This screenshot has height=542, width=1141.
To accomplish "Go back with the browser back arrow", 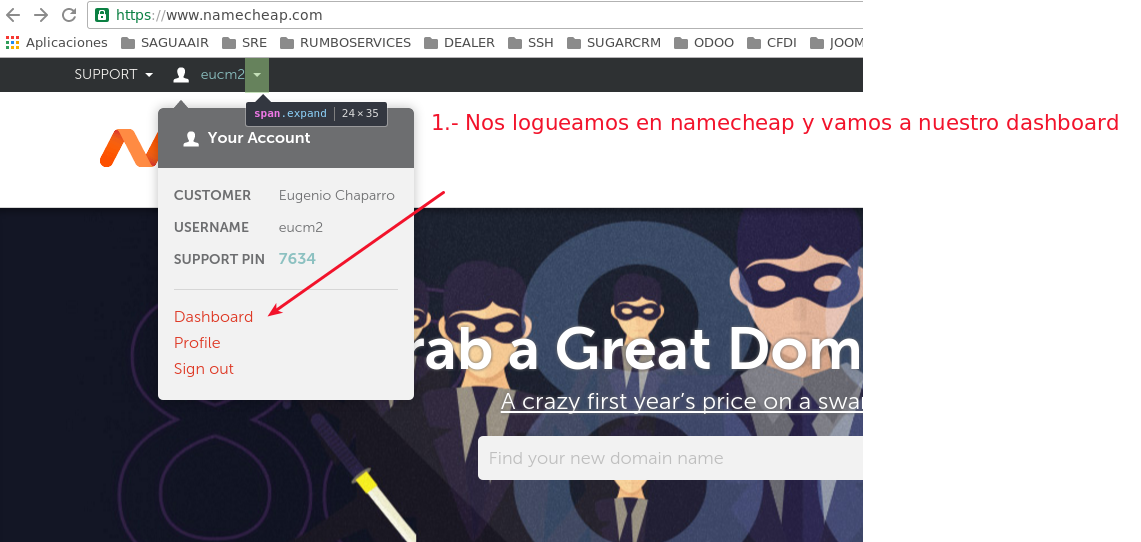I will pos(13,15).
